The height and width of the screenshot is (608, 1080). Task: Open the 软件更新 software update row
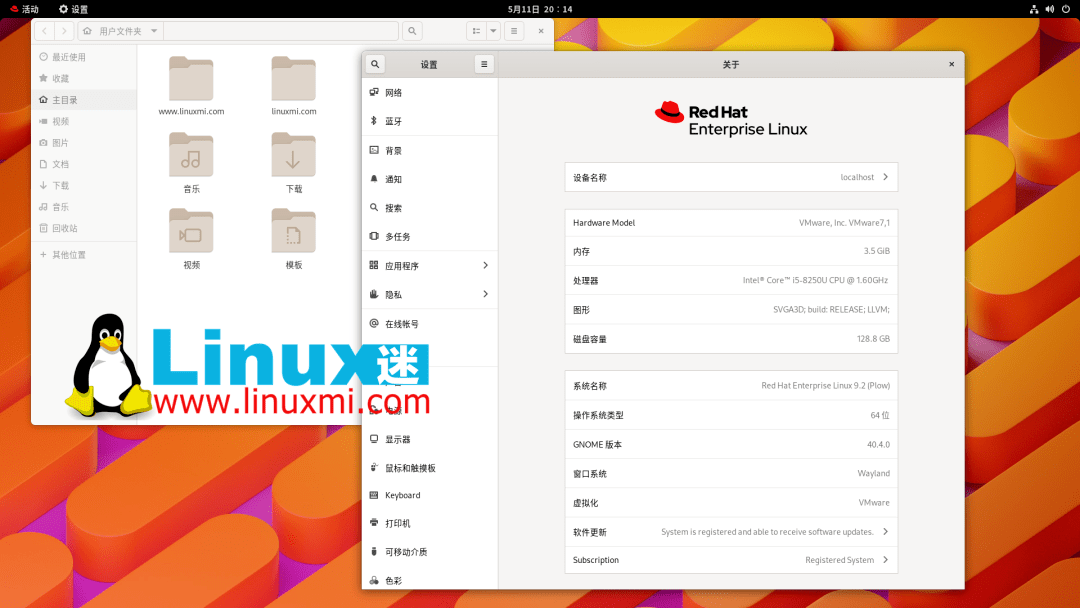[x=731, y=532]
